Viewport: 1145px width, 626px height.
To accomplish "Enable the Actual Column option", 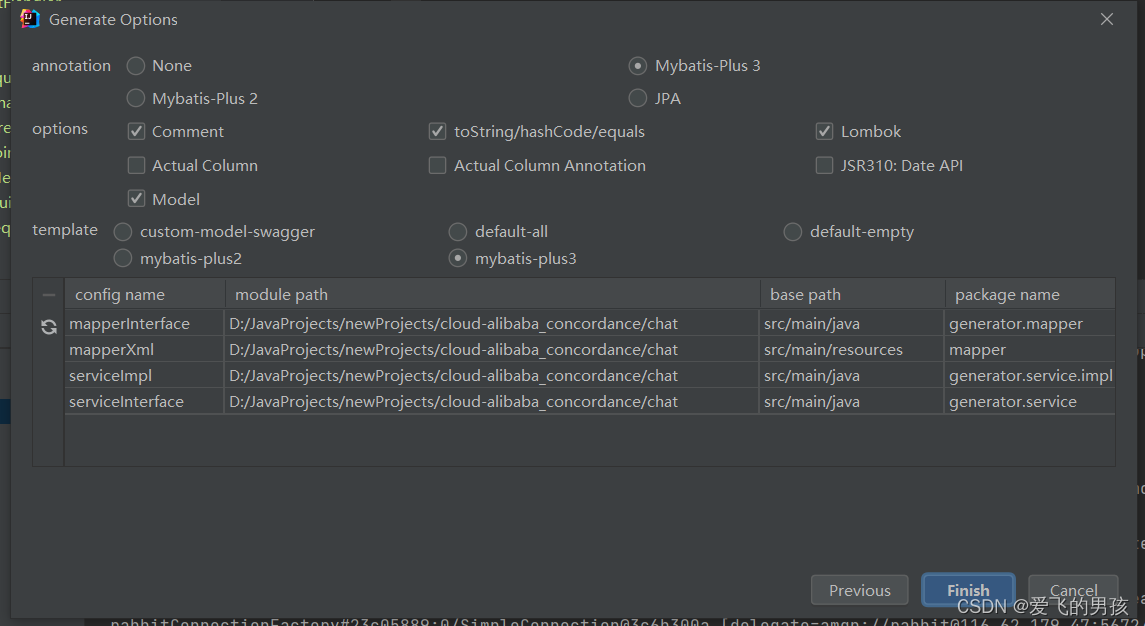I will 136,165.
